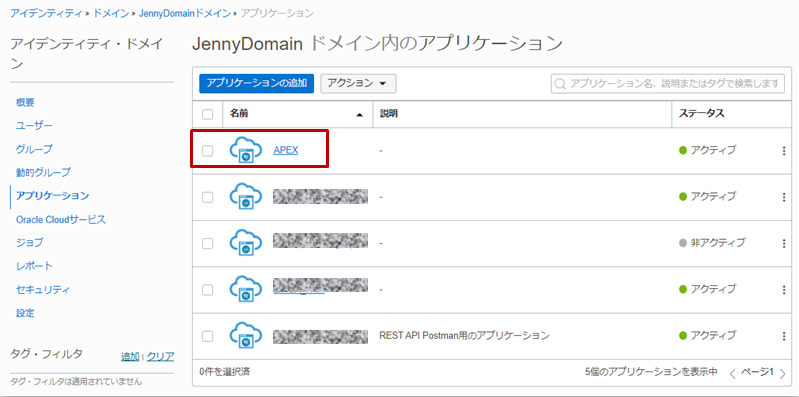The image size is (799, 397).
Task: Click クリア link in tag filter
Action: point(161,356)
